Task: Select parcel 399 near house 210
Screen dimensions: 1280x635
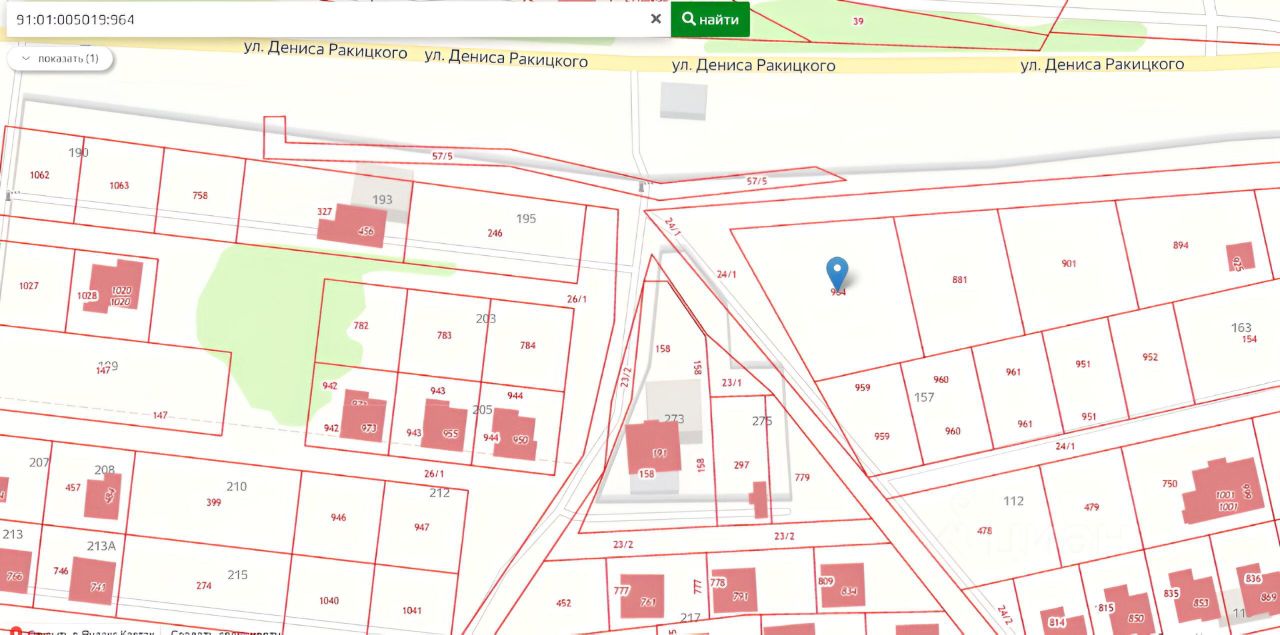Action: coord(214,502)
